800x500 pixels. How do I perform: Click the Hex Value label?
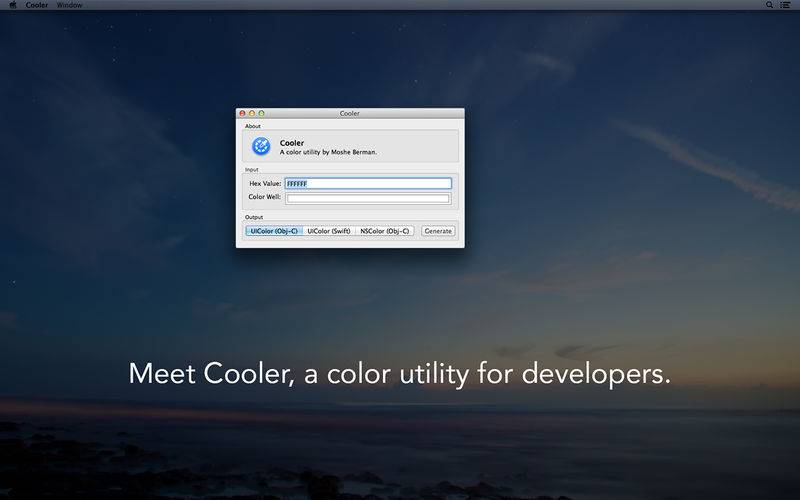click(265, 183)
